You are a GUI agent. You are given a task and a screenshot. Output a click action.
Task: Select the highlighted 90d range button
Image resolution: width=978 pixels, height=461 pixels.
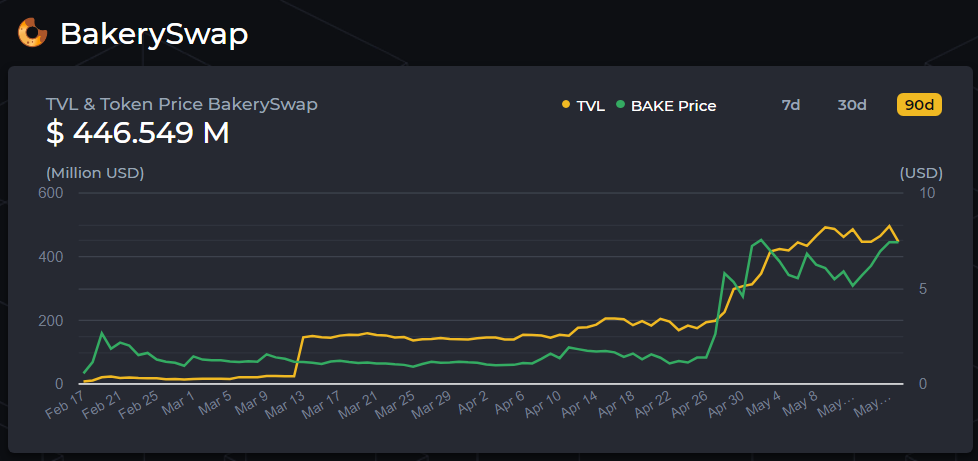[x=918, y=105]
